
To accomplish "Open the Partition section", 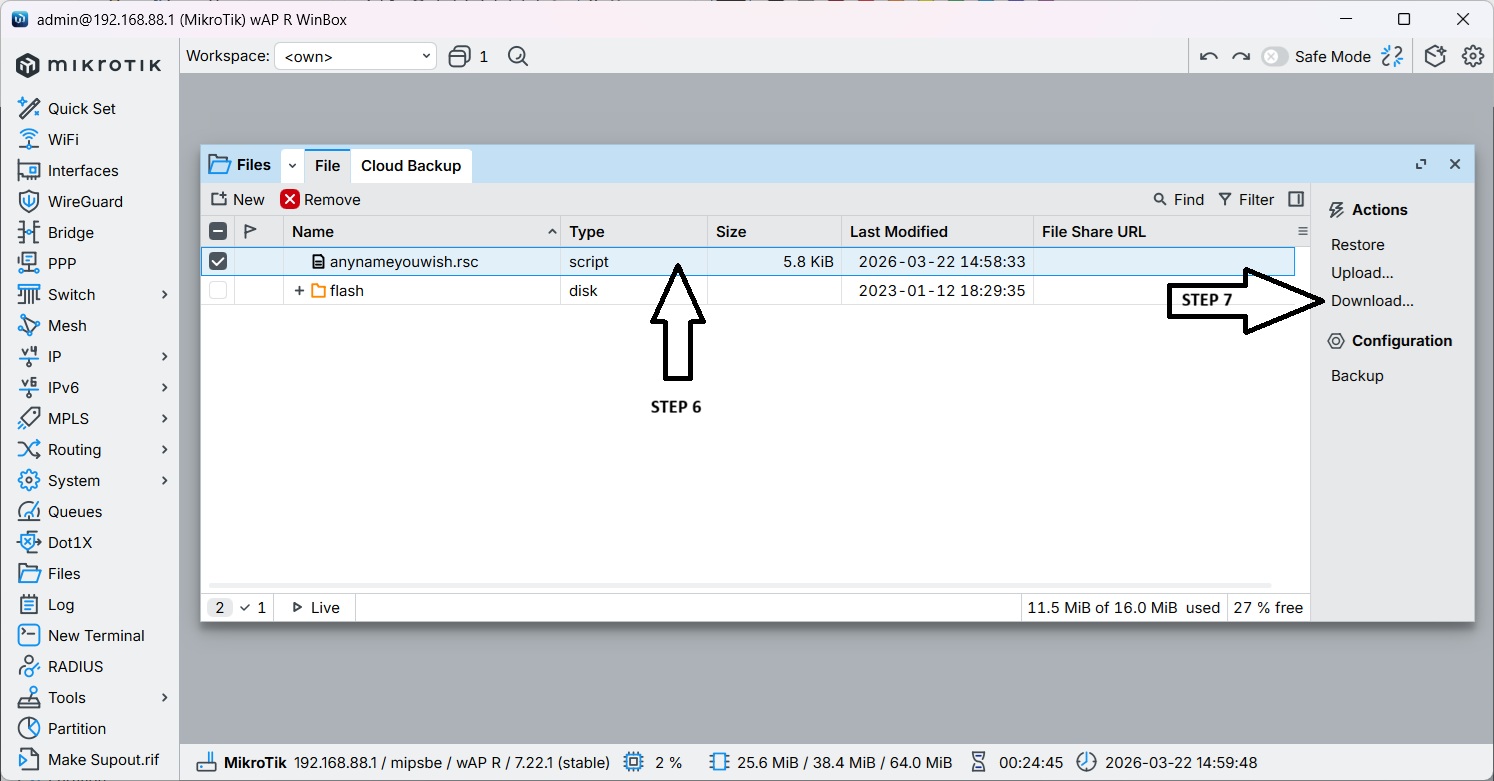I will pos(76,728).
